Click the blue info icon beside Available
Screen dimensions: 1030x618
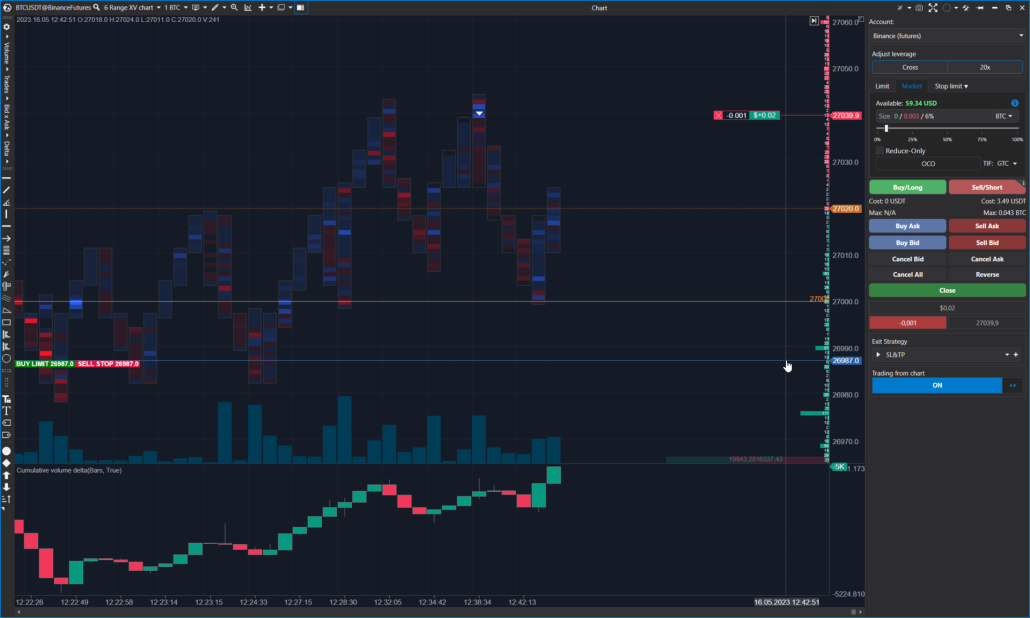[1015, 103]
